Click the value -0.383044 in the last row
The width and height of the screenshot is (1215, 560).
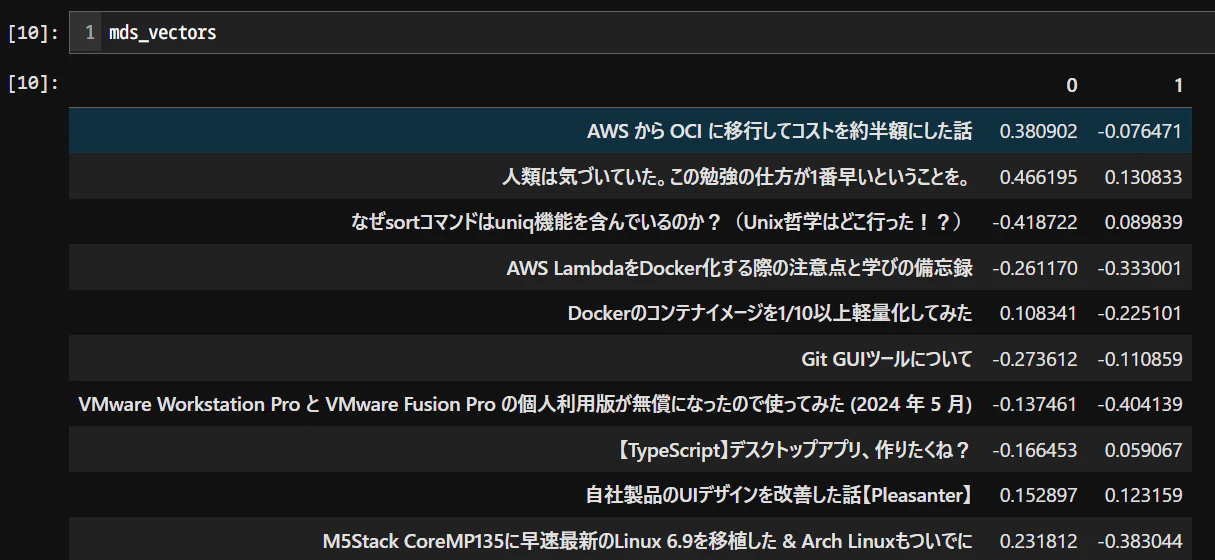[1139, 541]
